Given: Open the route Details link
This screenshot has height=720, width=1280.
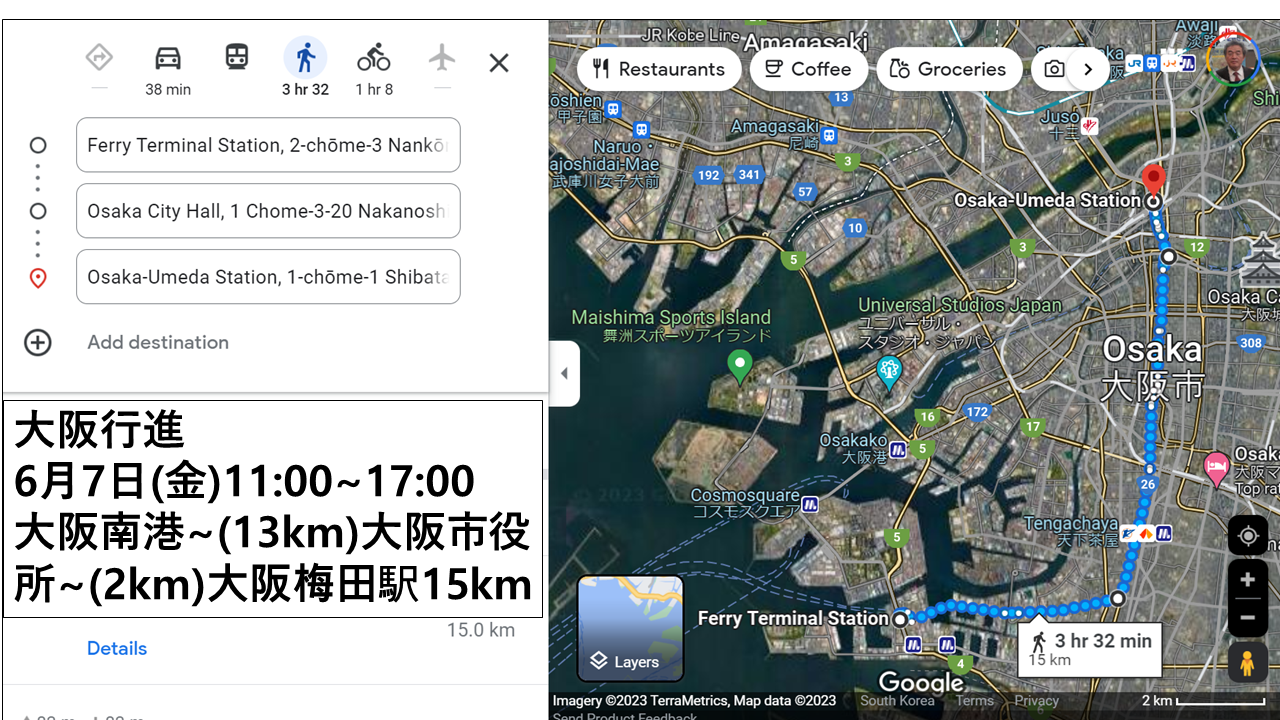Looking at the screenshot, I should pyautogui.click(x=117, y=648).
